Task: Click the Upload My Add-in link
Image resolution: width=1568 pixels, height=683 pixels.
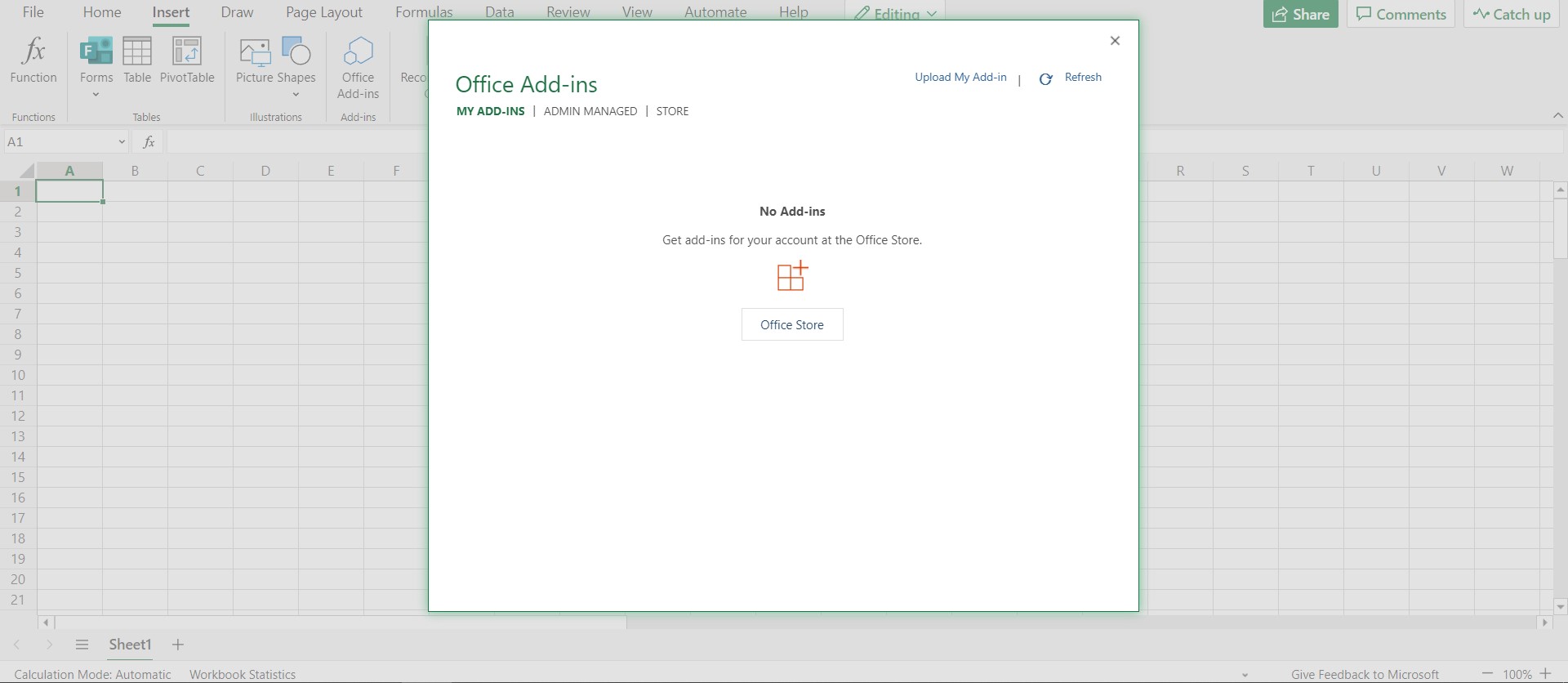Action: 960,77
